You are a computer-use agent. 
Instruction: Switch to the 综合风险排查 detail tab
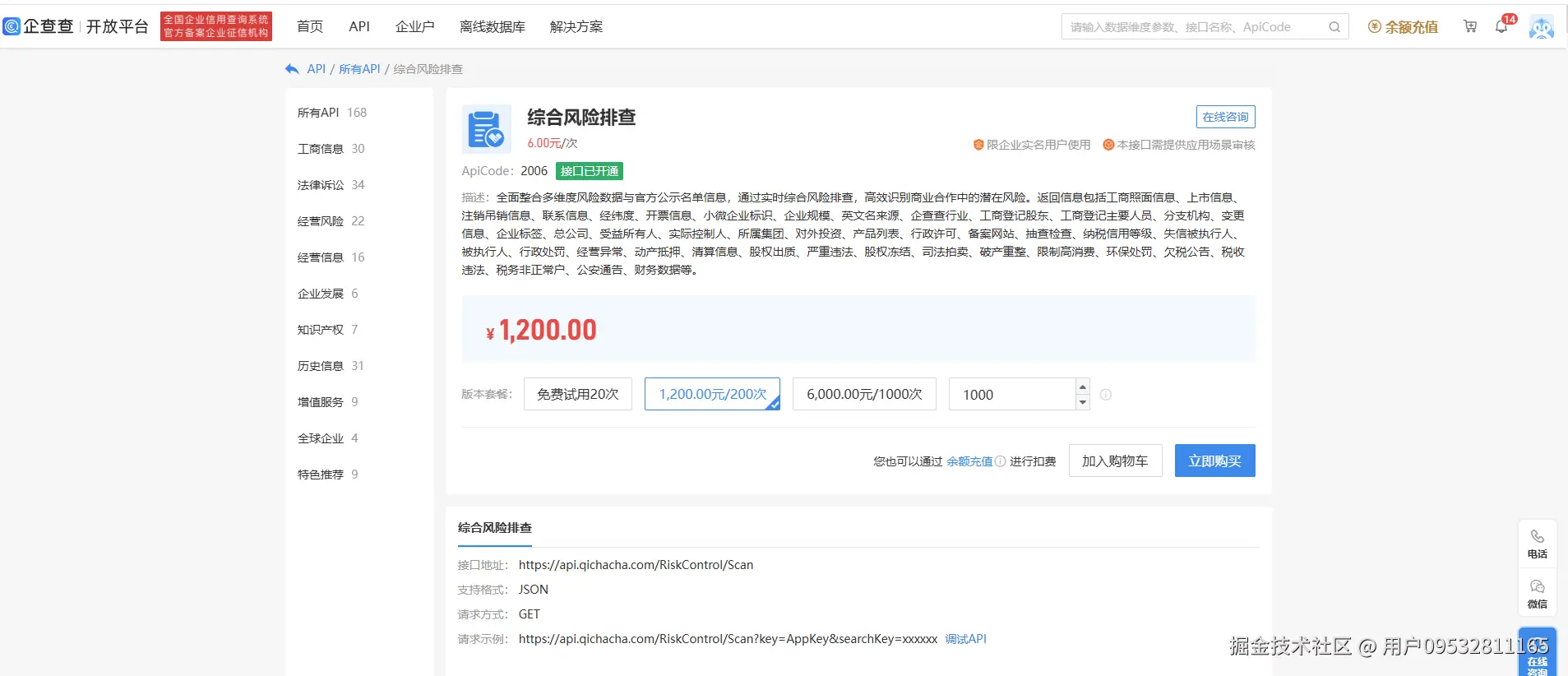click(x=495, y=528)
